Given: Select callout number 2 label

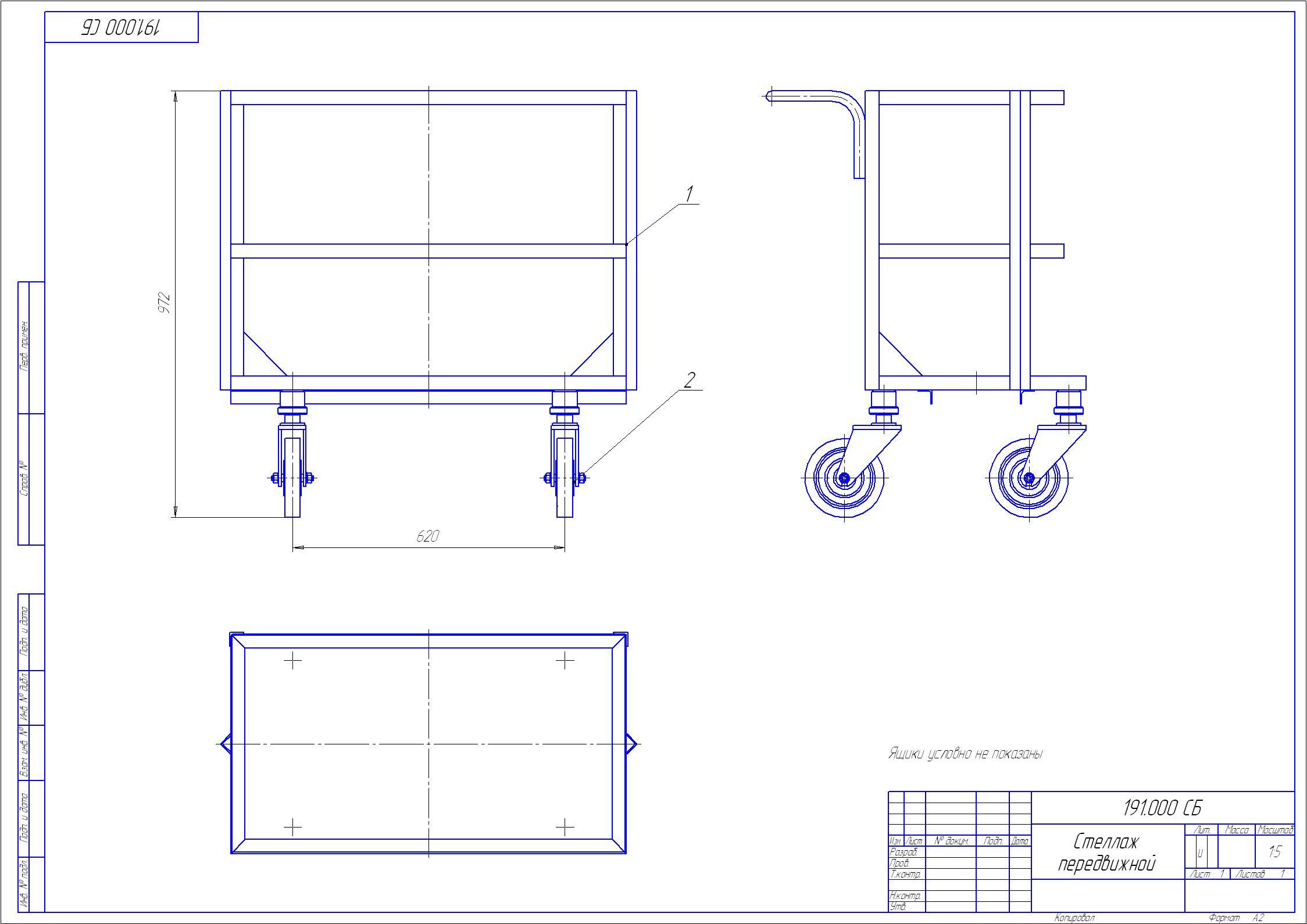Looking at the screenshot, I should (689, 381).
